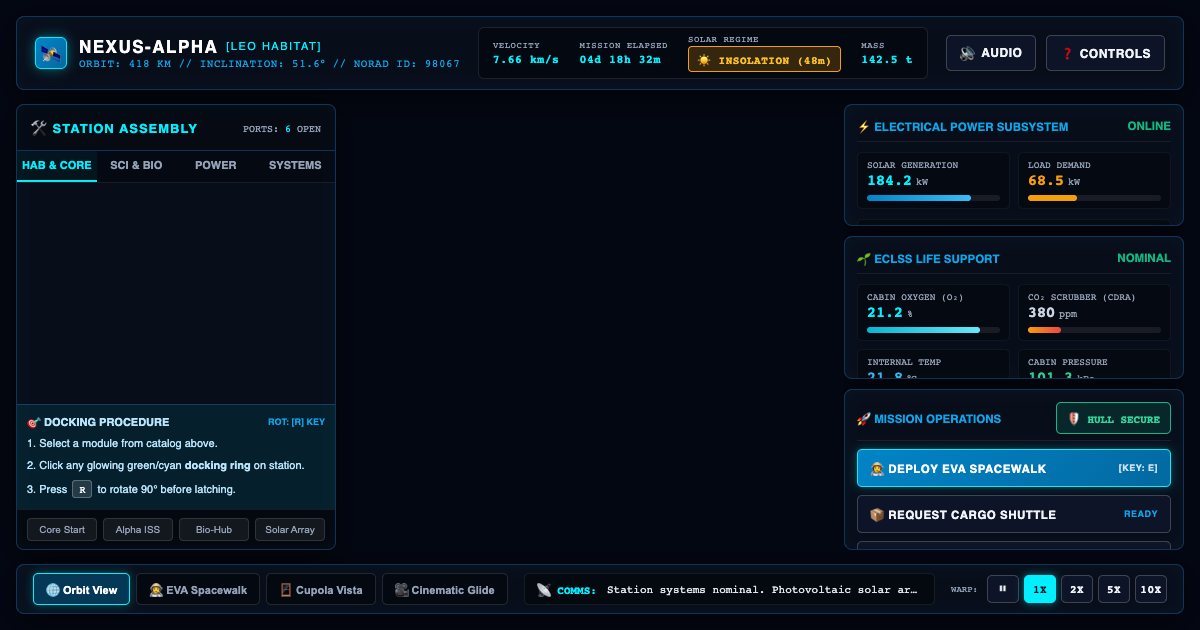Click the Station Assembly tools icon
Screen dimensions: 1200x630
click(39, 128)
